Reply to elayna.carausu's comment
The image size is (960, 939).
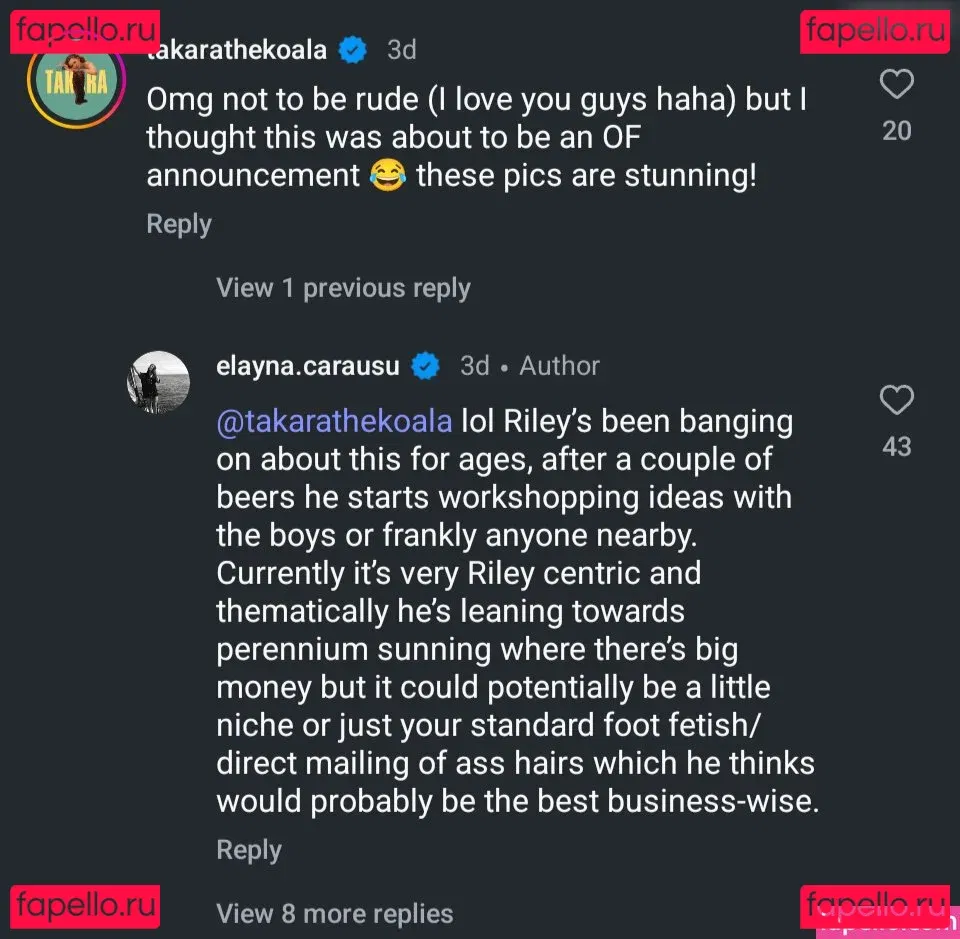249,850
